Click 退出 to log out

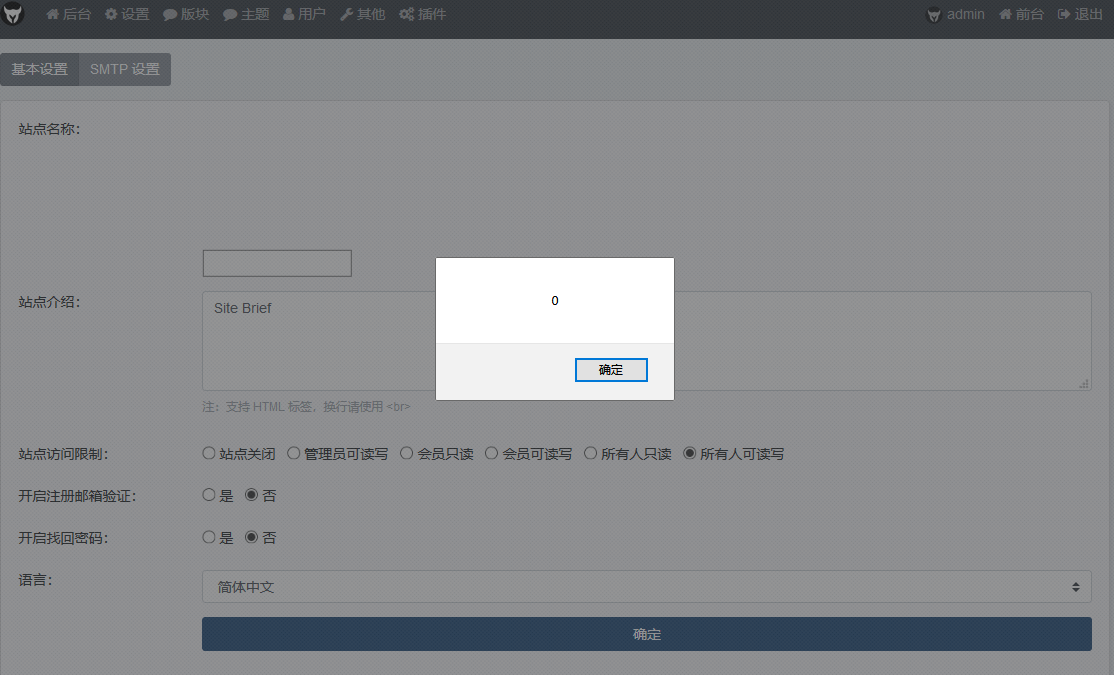tap(1080, 14)
